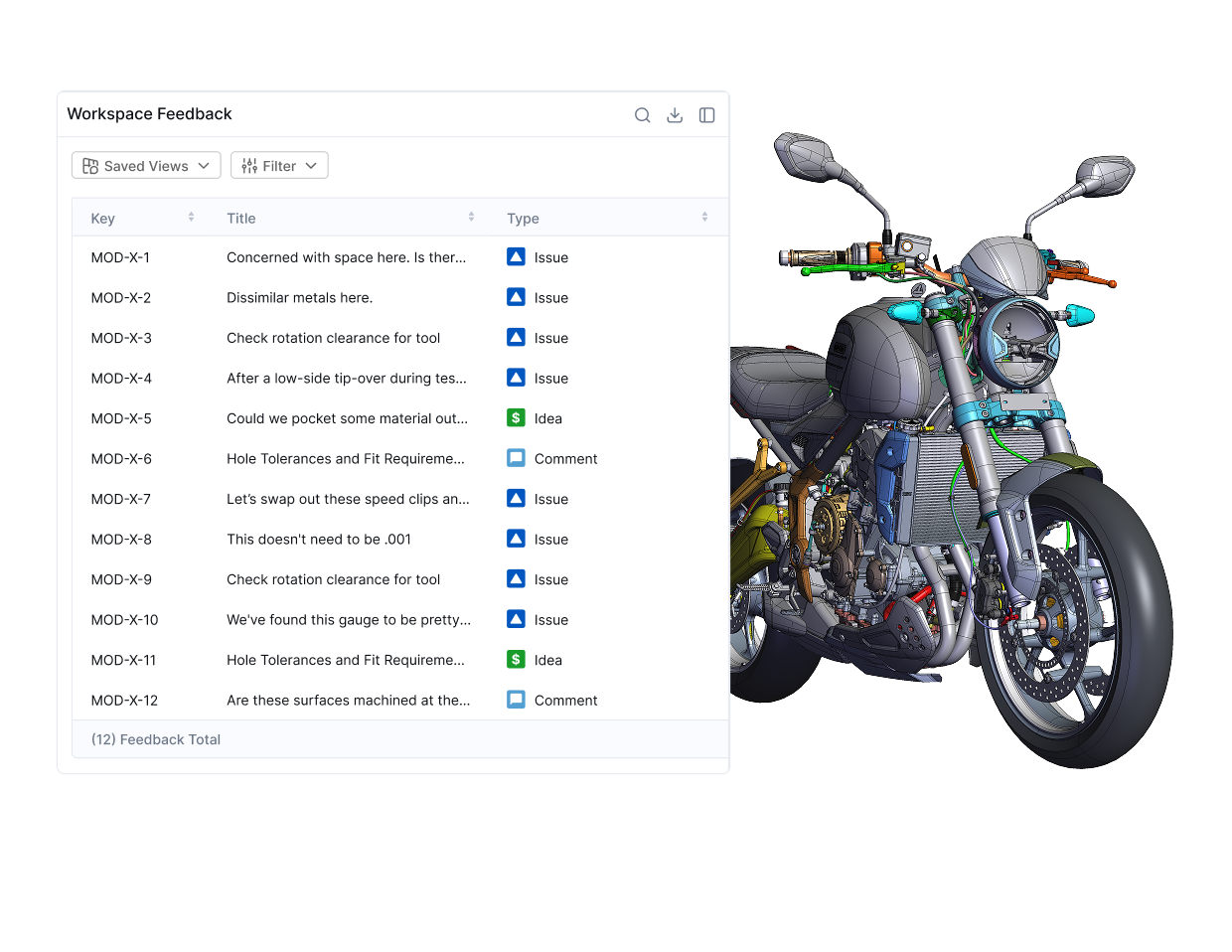This screenshot has height=952, width=1232.
Task: Open MOD-X-4 about the low-side tip-over
Action: pos(346,378)
